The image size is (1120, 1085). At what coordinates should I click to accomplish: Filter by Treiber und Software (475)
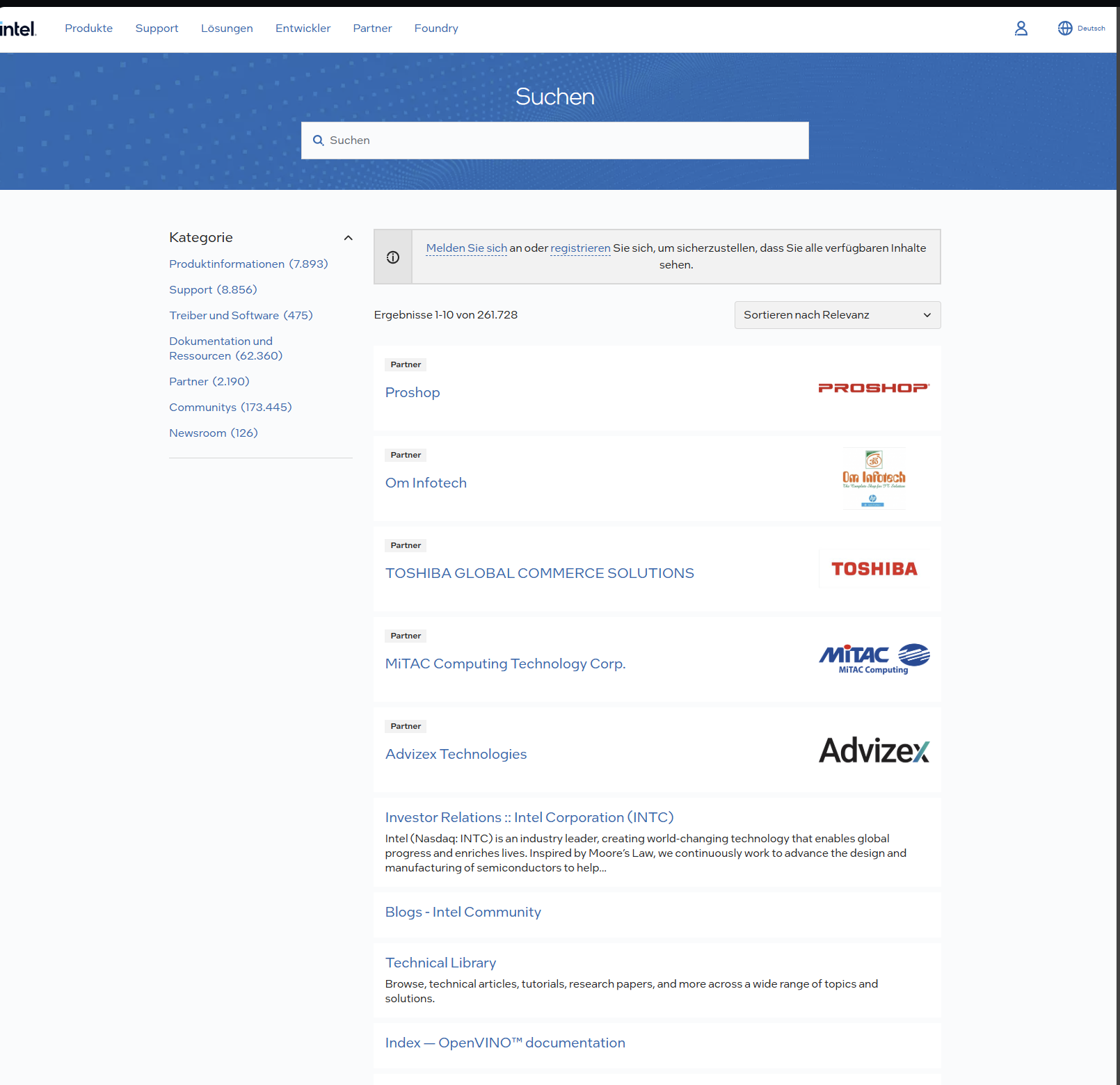[x=241, y=316]
